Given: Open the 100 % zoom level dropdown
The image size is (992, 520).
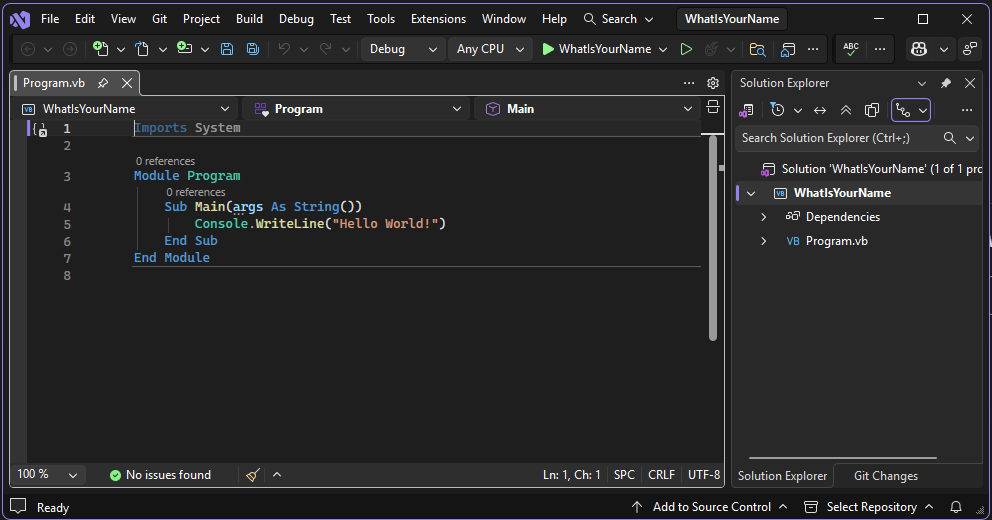Looking at the screenshot, I should 46,475.
